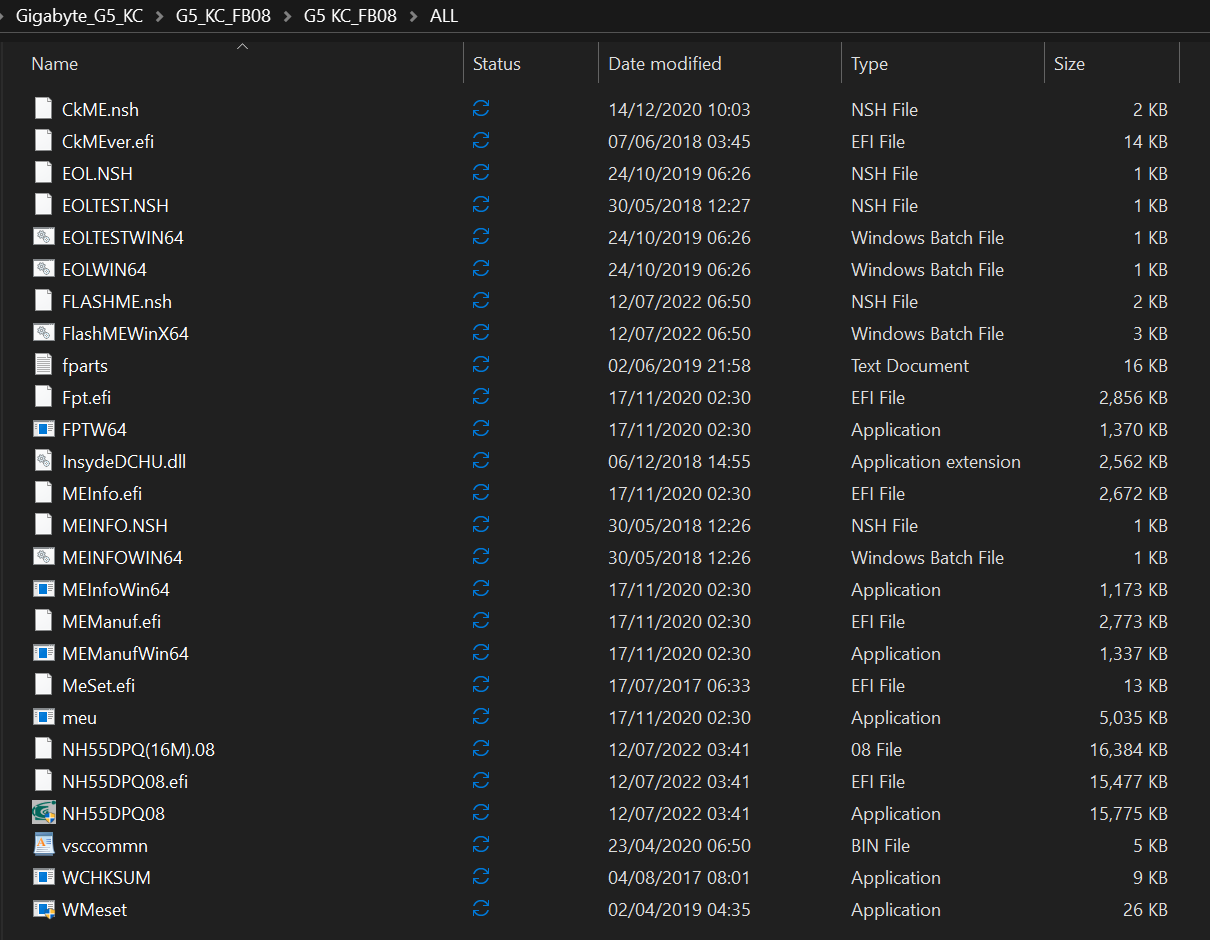Click the sync status icon for Fpt.efi
This screenshot has width=1210, height=940.
click(x=481, y=397)
